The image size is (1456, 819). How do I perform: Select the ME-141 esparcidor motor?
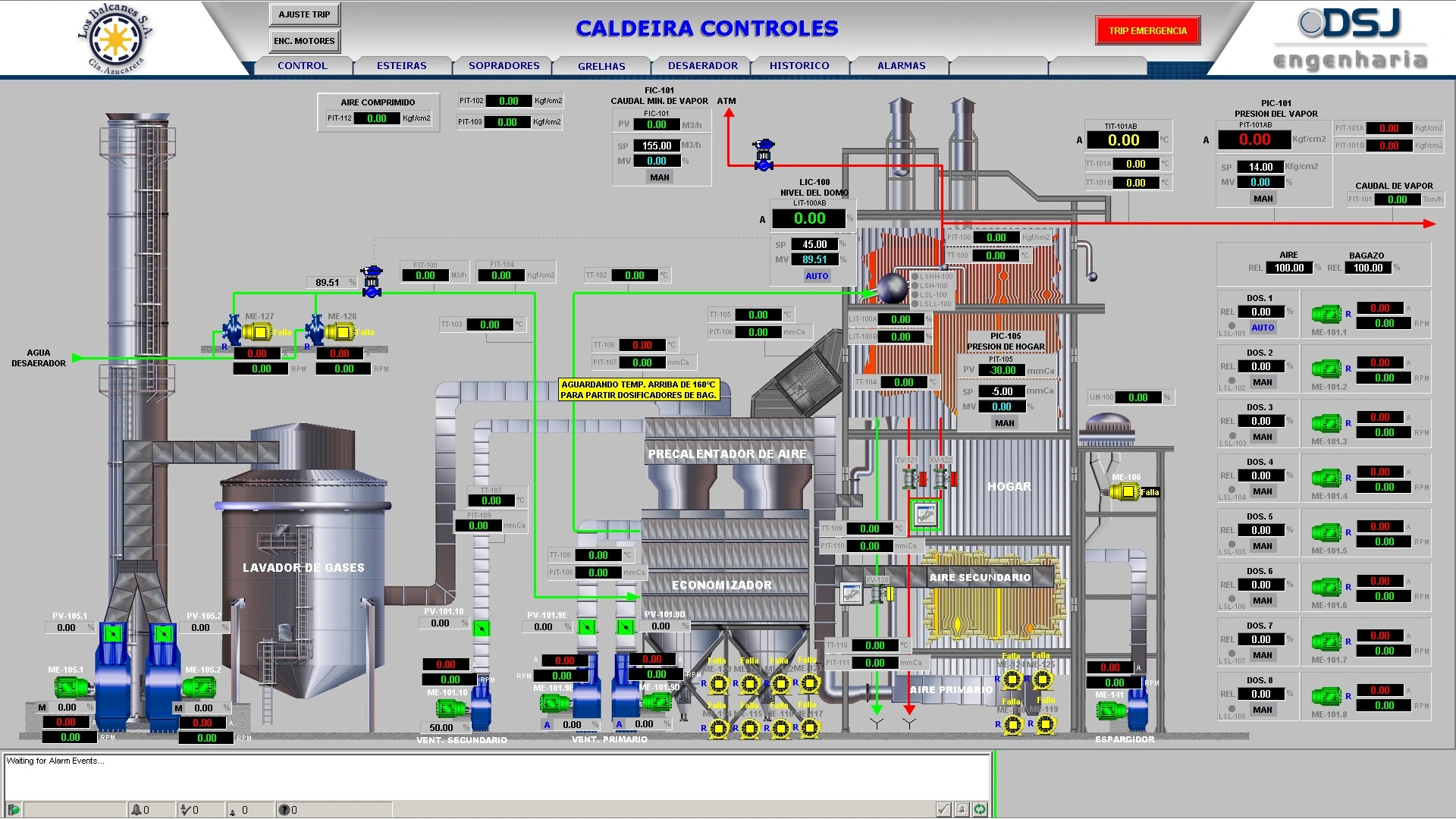(1112, 711)
